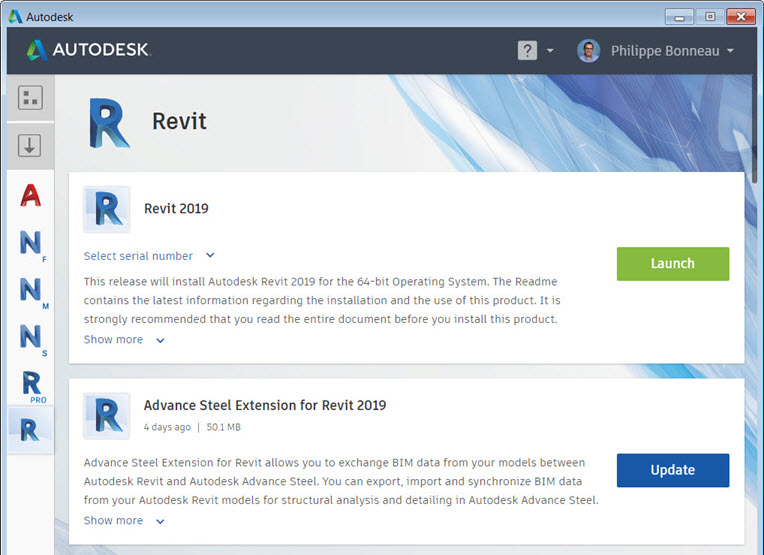
Task: Update Advance Steel Extension for Revit 2019
Action: [673, 470]
